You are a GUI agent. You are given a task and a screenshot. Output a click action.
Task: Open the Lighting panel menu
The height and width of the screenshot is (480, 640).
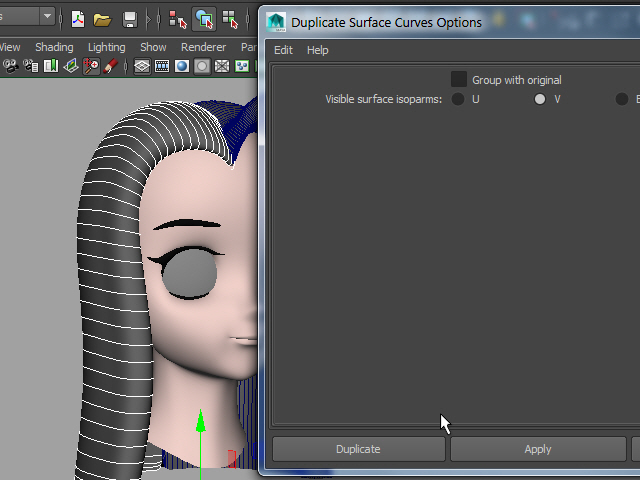click(107, 47)
